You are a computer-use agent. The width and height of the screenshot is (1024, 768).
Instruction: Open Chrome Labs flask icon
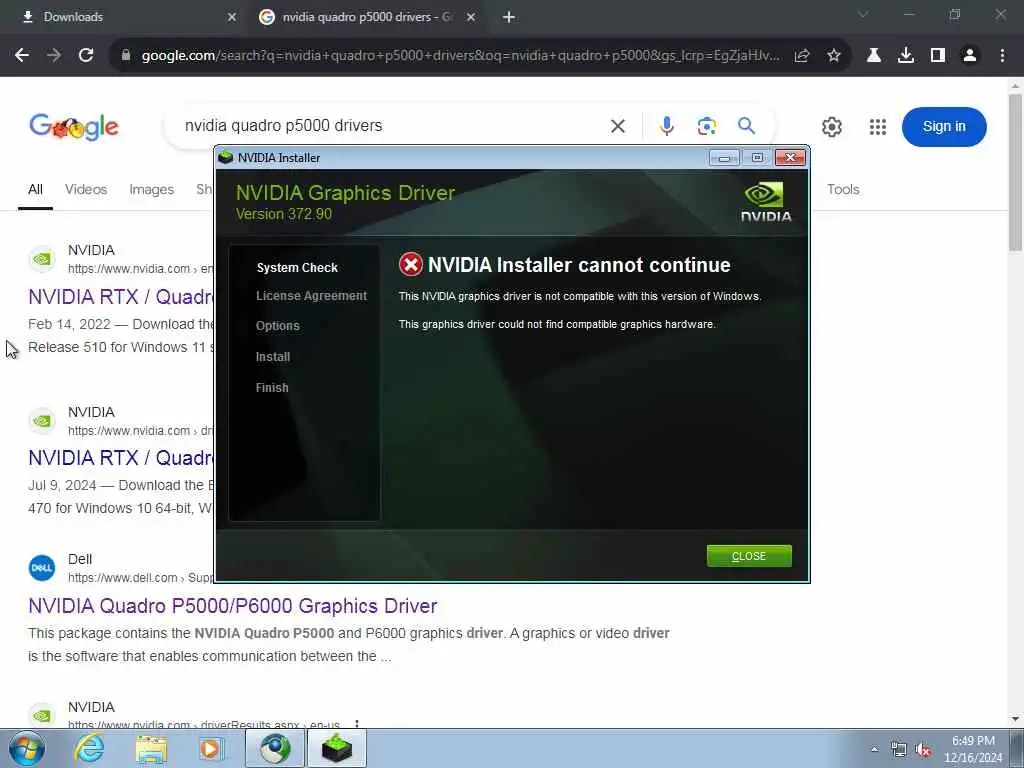[x=874, y=56]
